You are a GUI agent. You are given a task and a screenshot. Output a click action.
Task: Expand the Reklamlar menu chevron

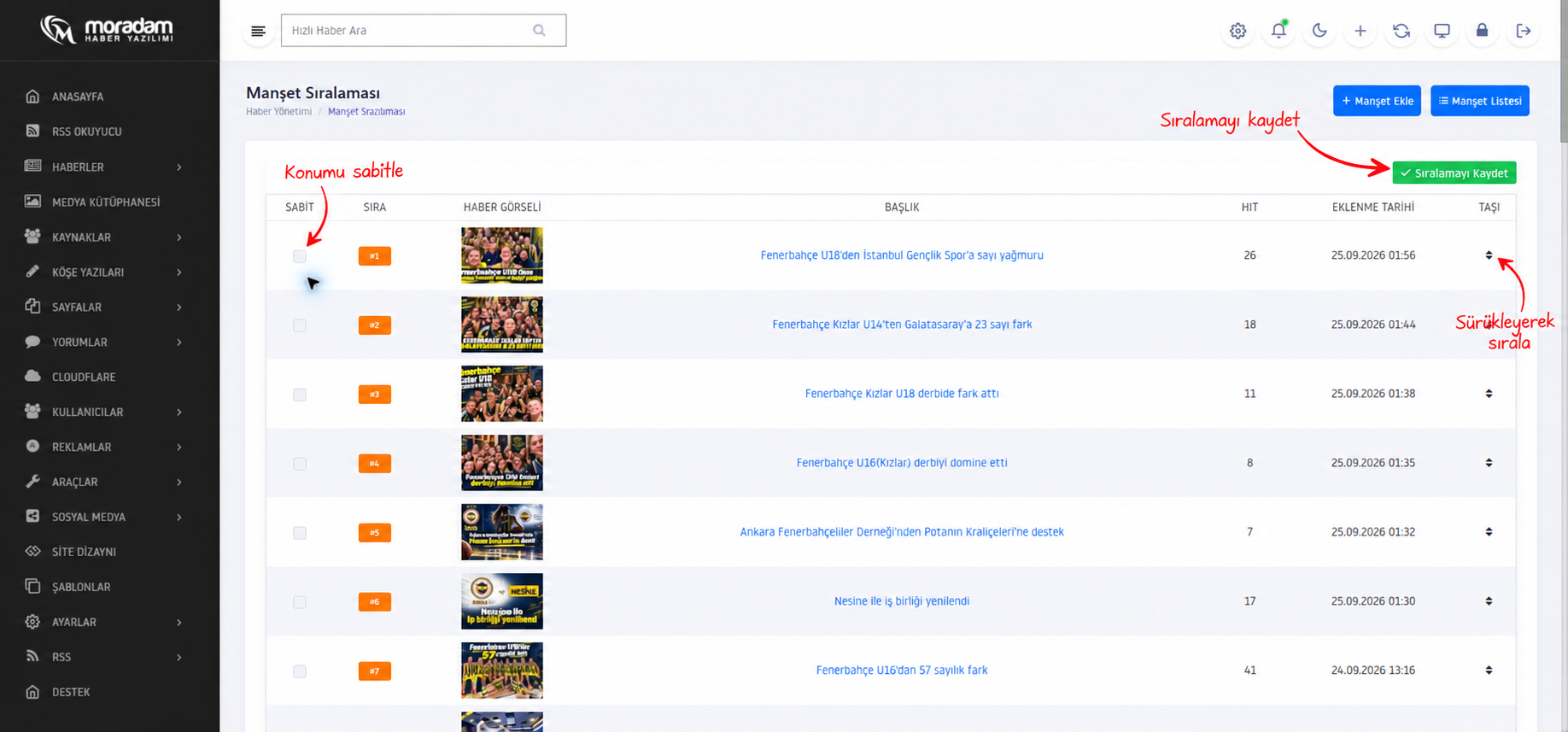[x=179, y=448]
